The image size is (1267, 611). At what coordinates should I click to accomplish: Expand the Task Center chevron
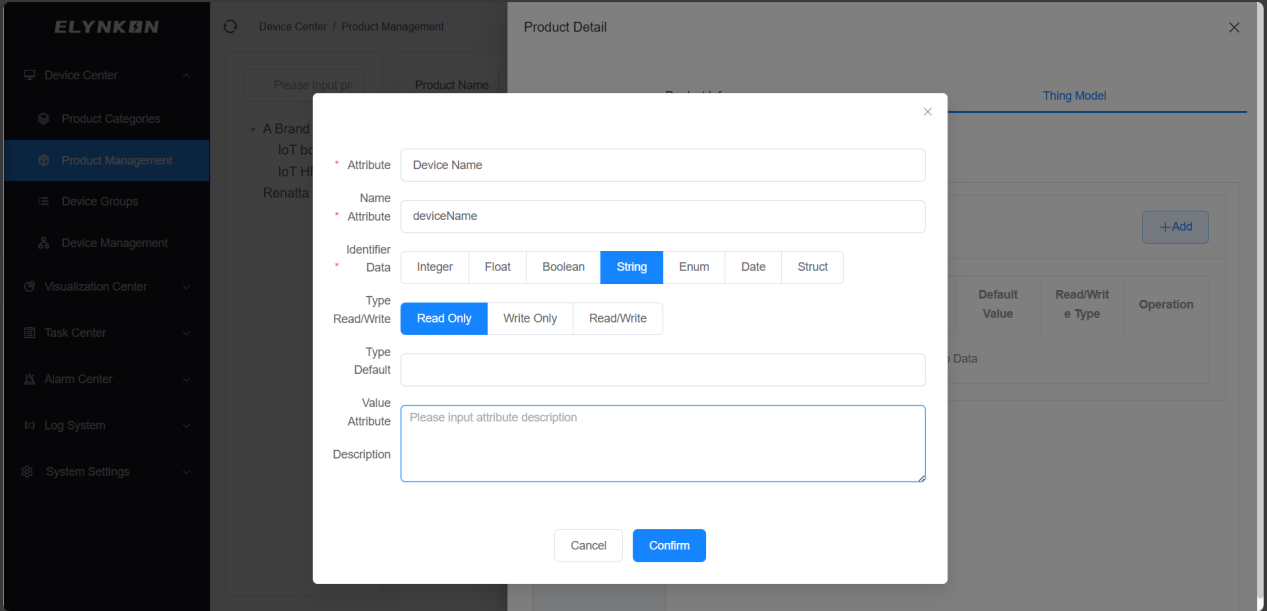point(186,333)
